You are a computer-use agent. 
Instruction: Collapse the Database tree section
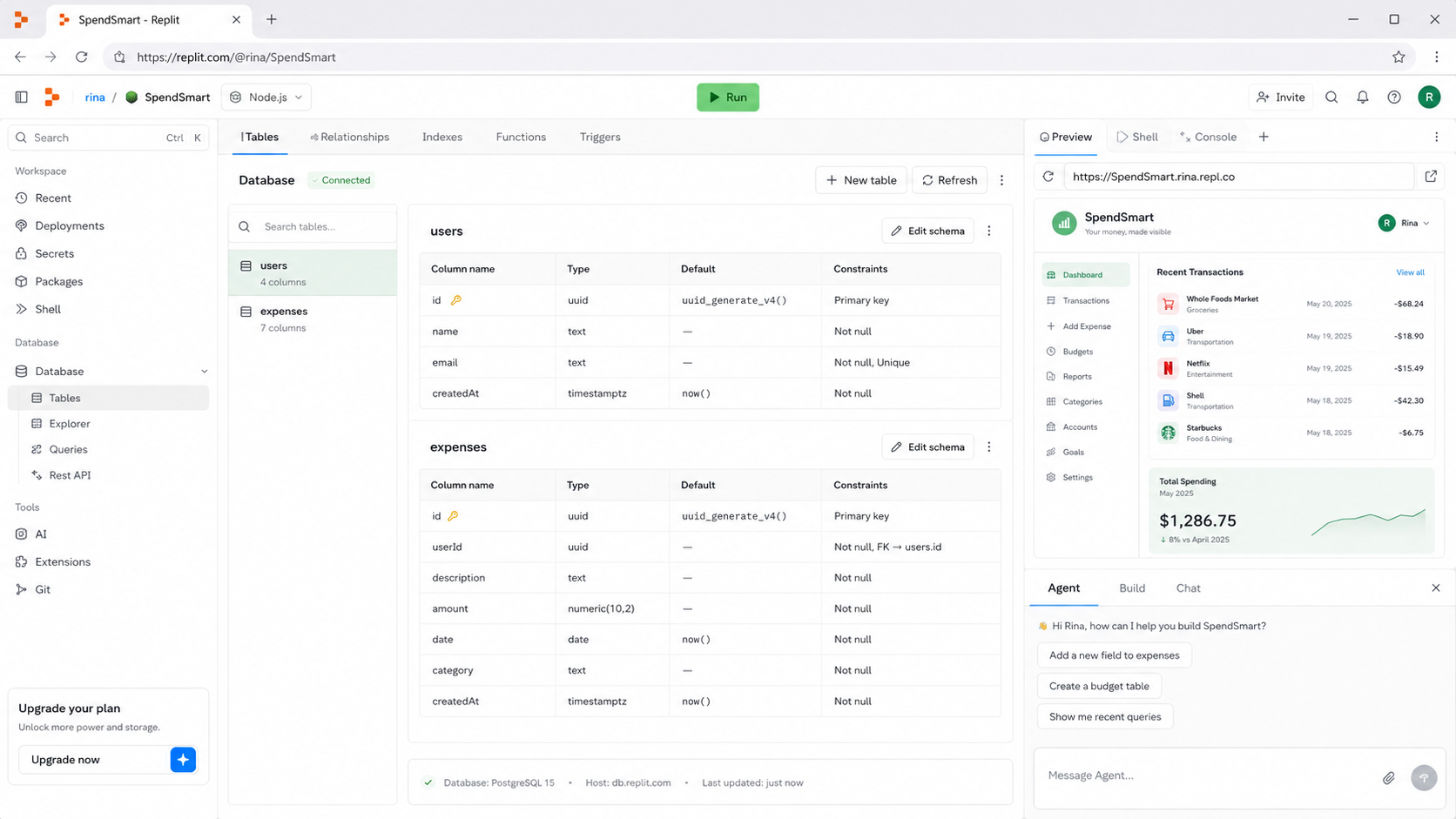(x=205, y=372)
